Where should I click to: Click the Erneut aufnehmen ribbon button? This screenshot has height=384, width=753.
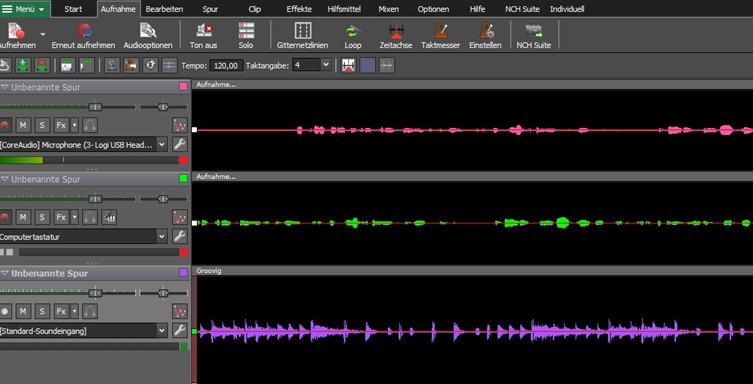(83, 36)
